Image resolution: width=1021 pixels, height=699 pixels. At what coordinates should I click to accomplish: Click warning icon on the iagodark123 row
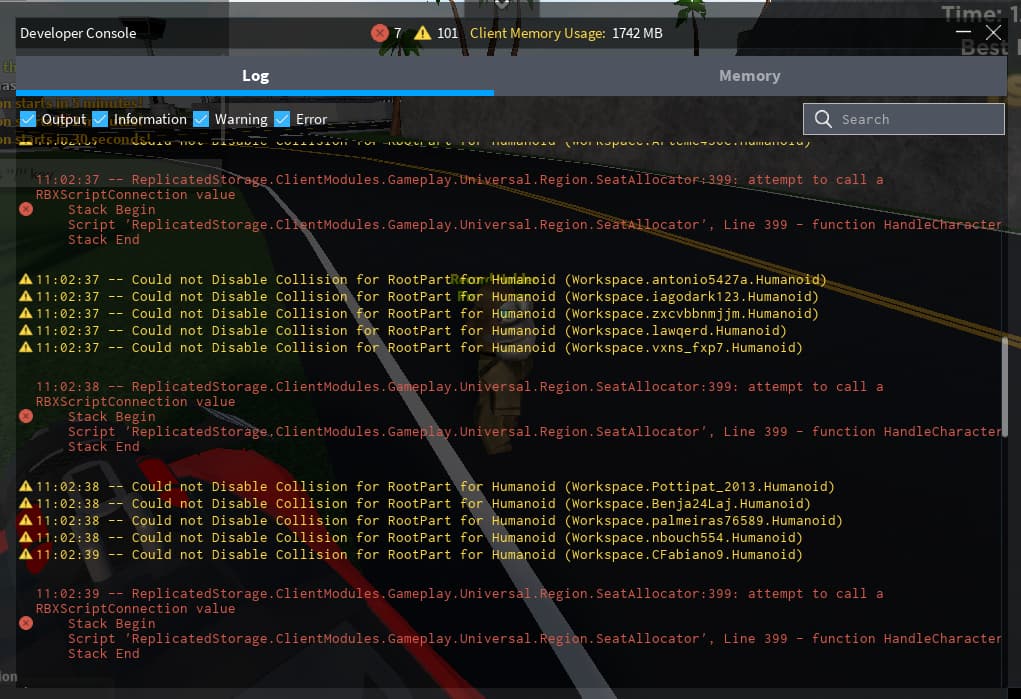(26, 296)
